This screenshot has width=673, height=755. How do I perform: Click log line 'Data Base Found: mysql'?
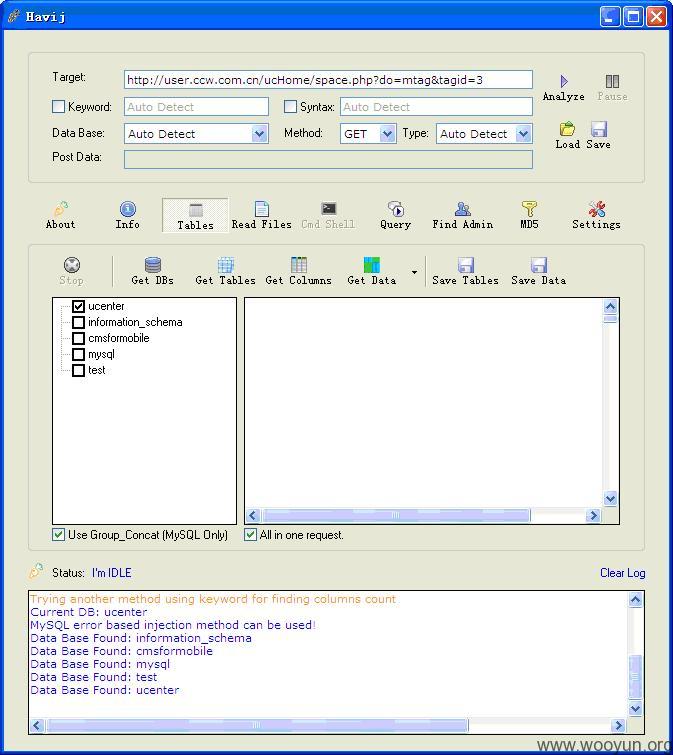click(x=100, y=664)
